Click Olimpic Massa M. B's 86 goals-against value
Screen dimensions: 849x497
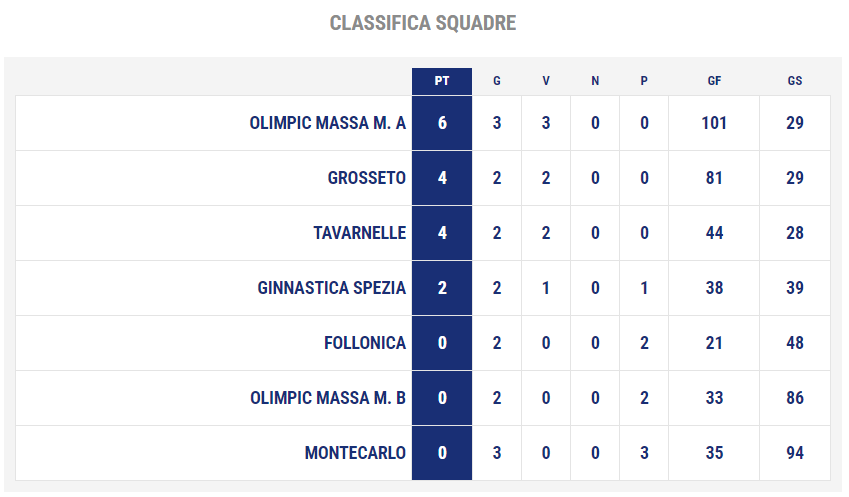(x=795, y=398)
